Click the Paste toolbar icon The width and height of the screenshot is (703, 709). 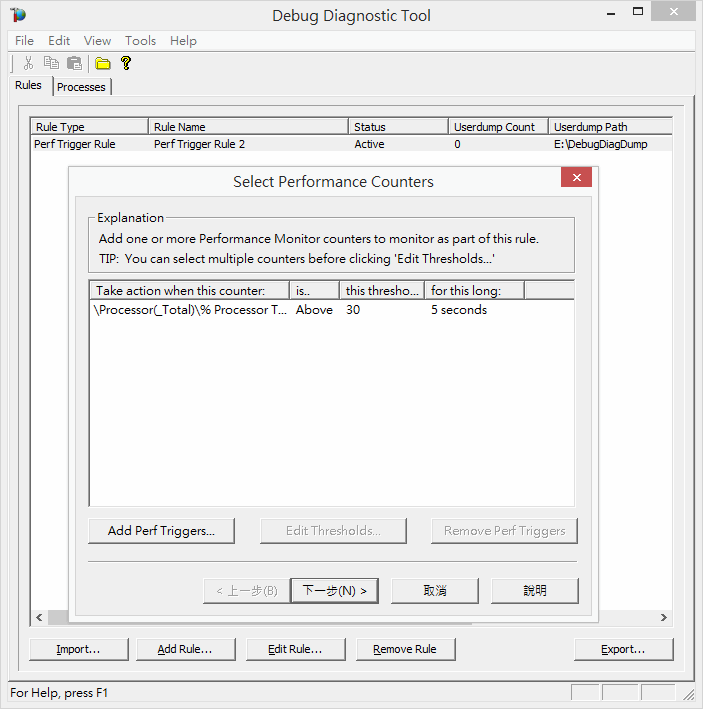74,64
